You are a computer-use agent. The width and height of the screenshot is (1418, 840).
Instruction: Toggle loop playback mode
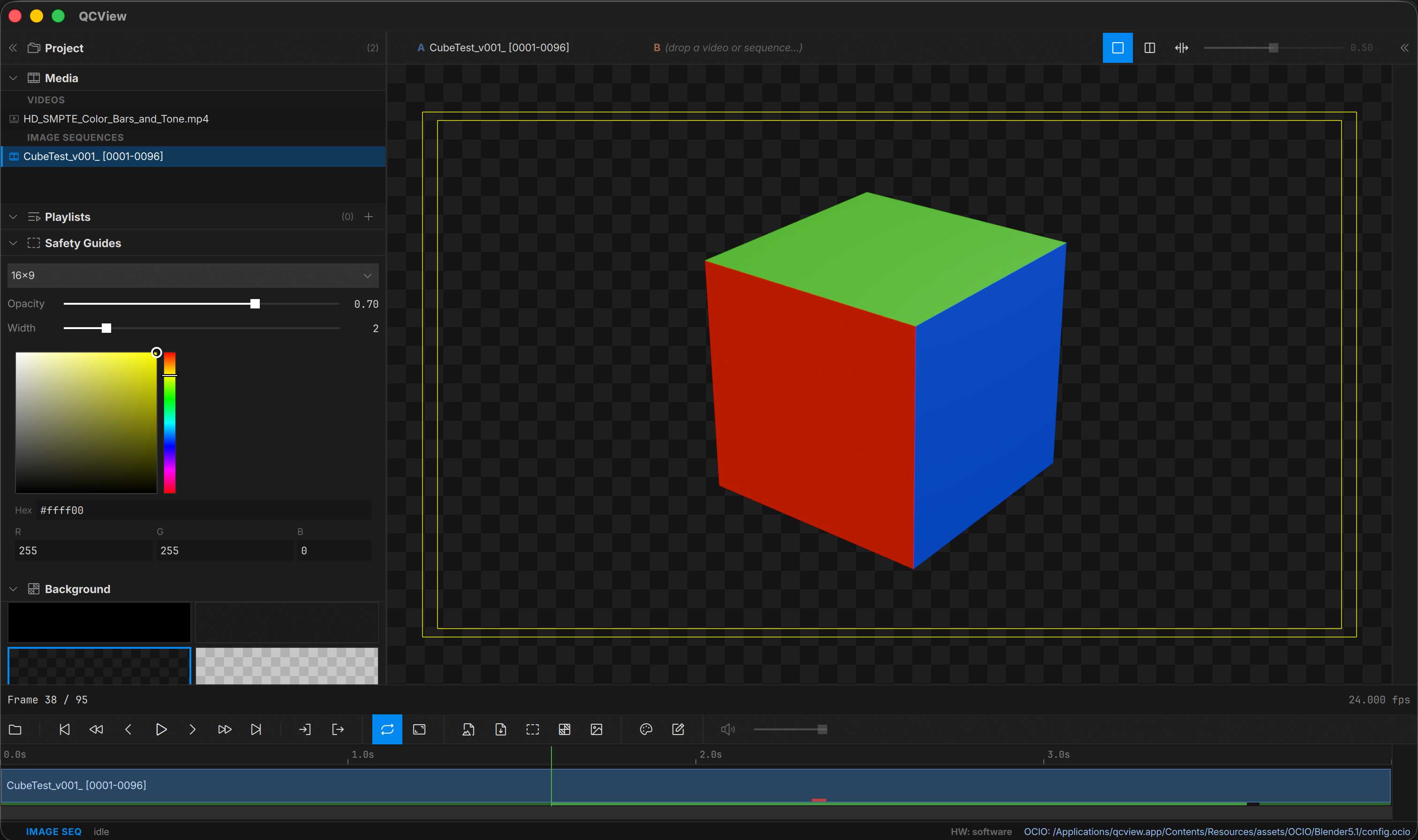(x=387, y=729)
